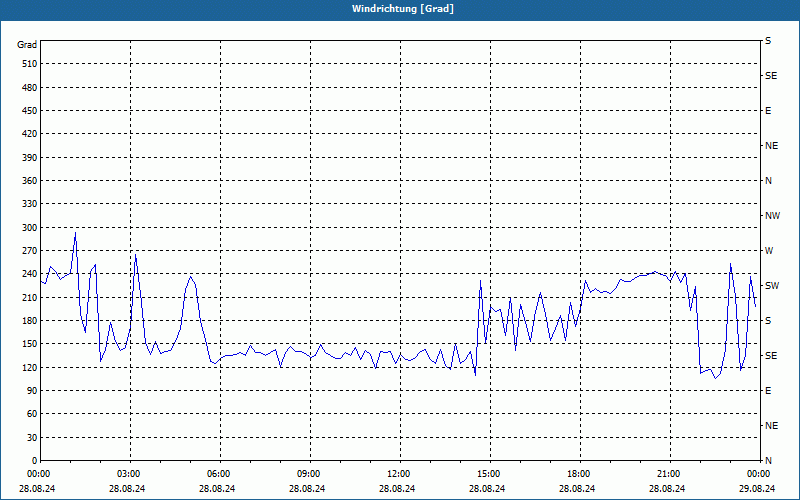Select the SE compass label level with 480
This screenshot has width=800, height=500.
(771, 76)
